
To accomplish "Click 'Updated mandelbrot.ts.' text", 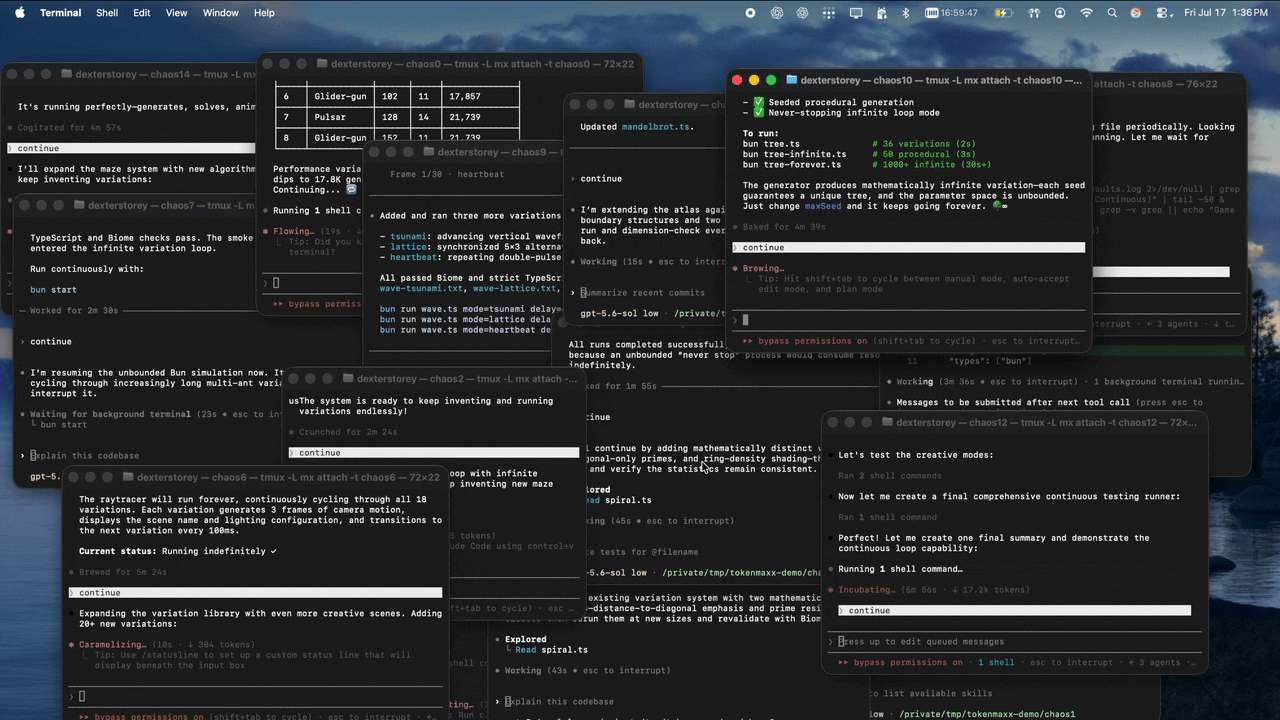I will 637,127.
